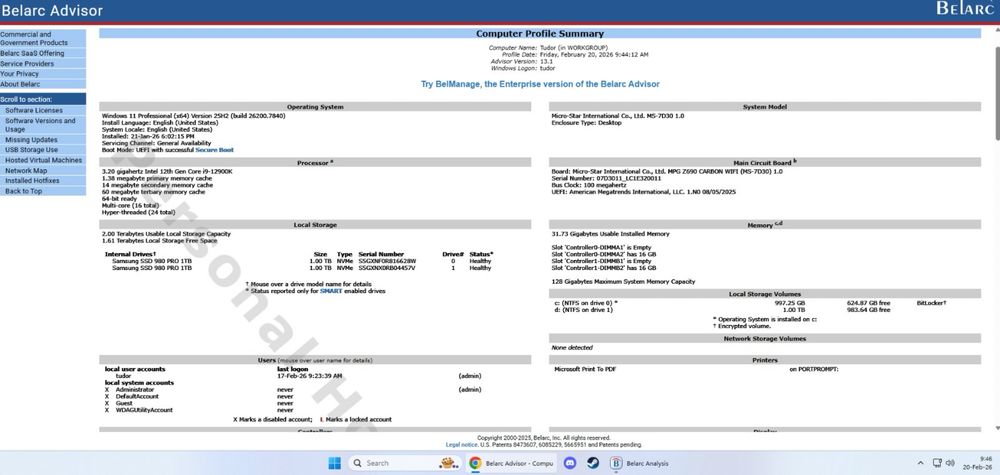Click the Operating System section header
1000x475 pixels.
coord(315,107)
